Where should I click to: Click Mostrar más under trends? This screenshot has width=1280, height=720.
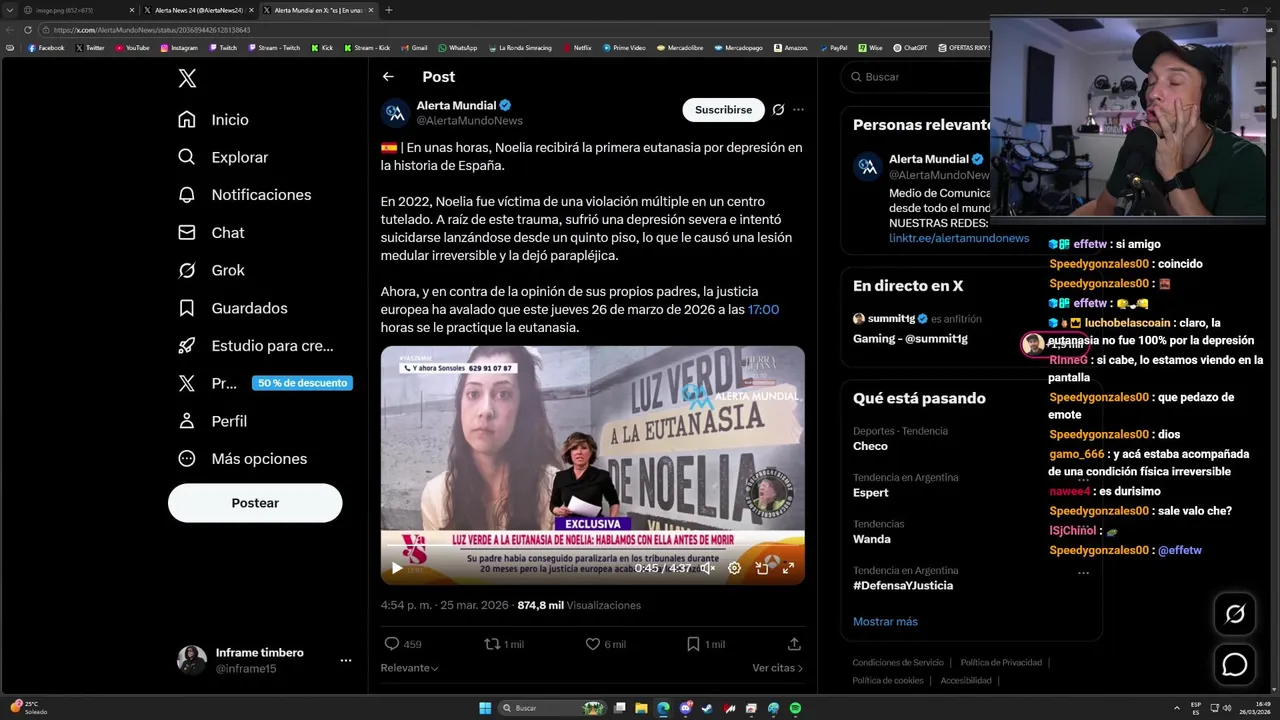(885, 622)
